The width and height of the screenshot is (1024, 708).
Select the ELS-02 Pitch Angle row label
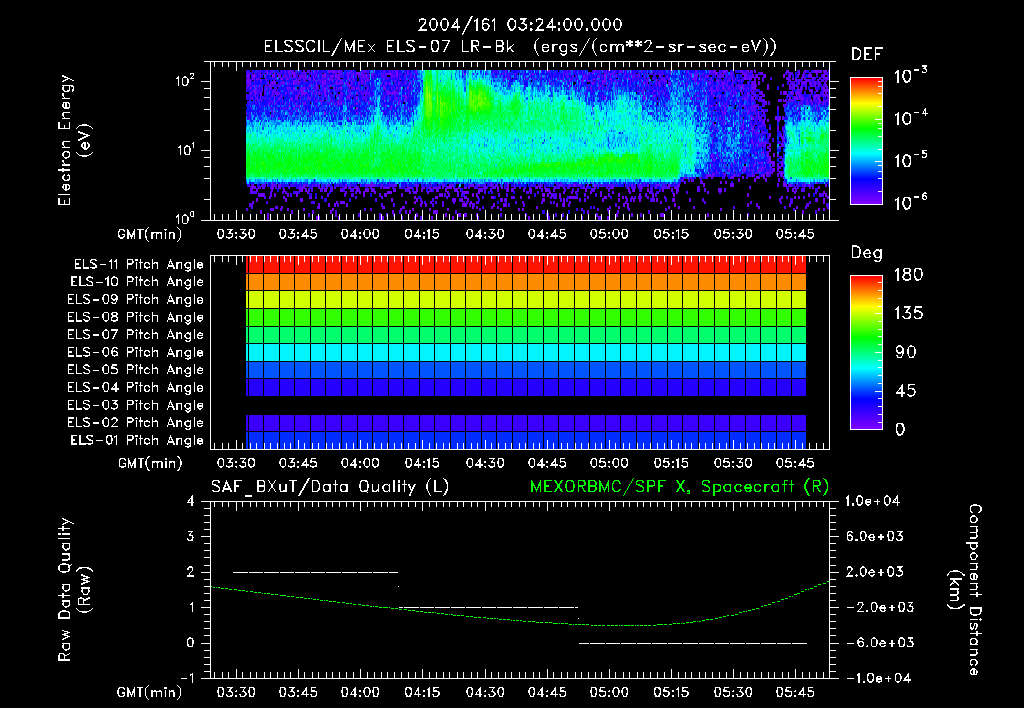pyautogui.click(x=136, y=423)
